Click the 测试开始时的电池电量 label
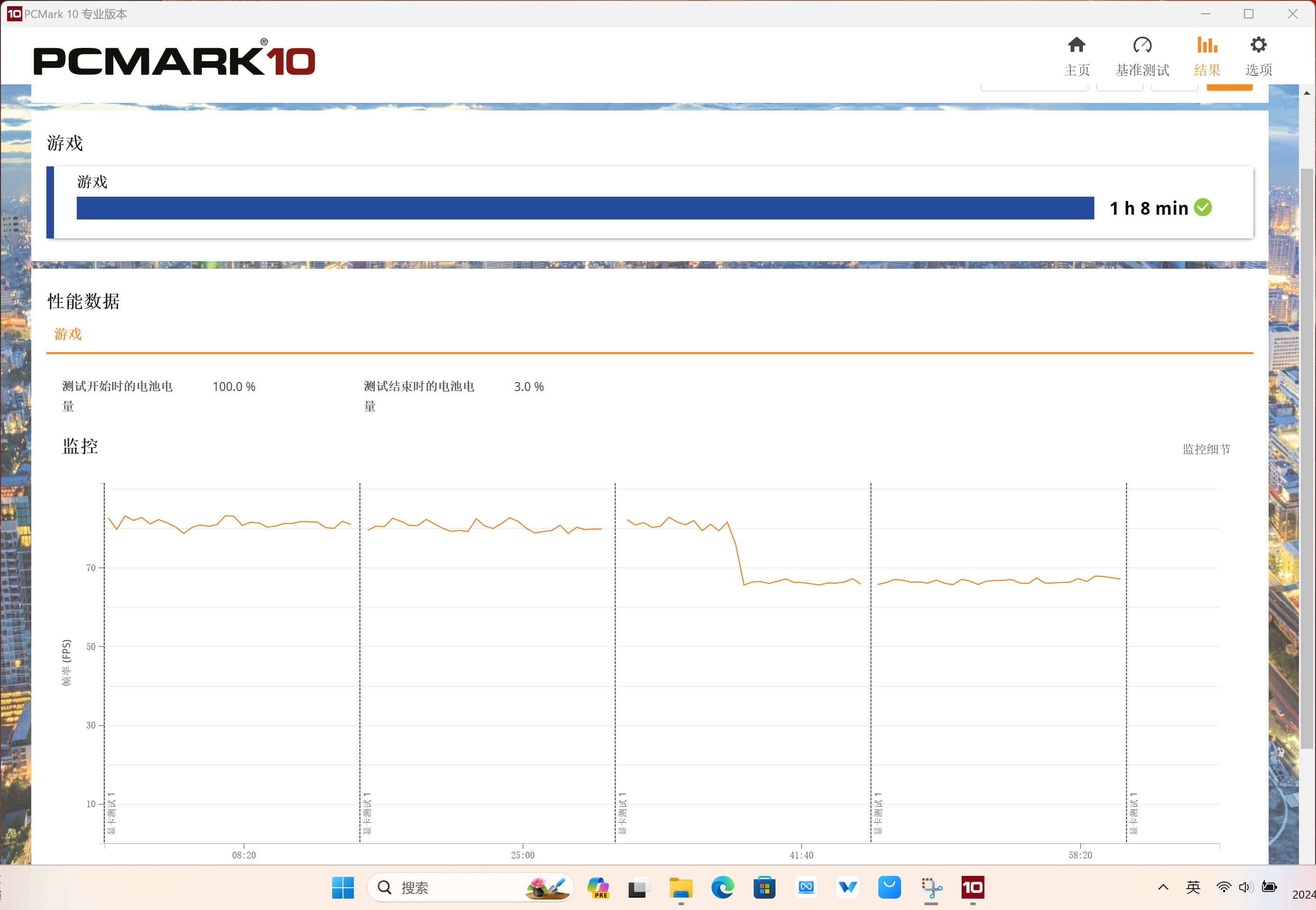 coord(117,396)
